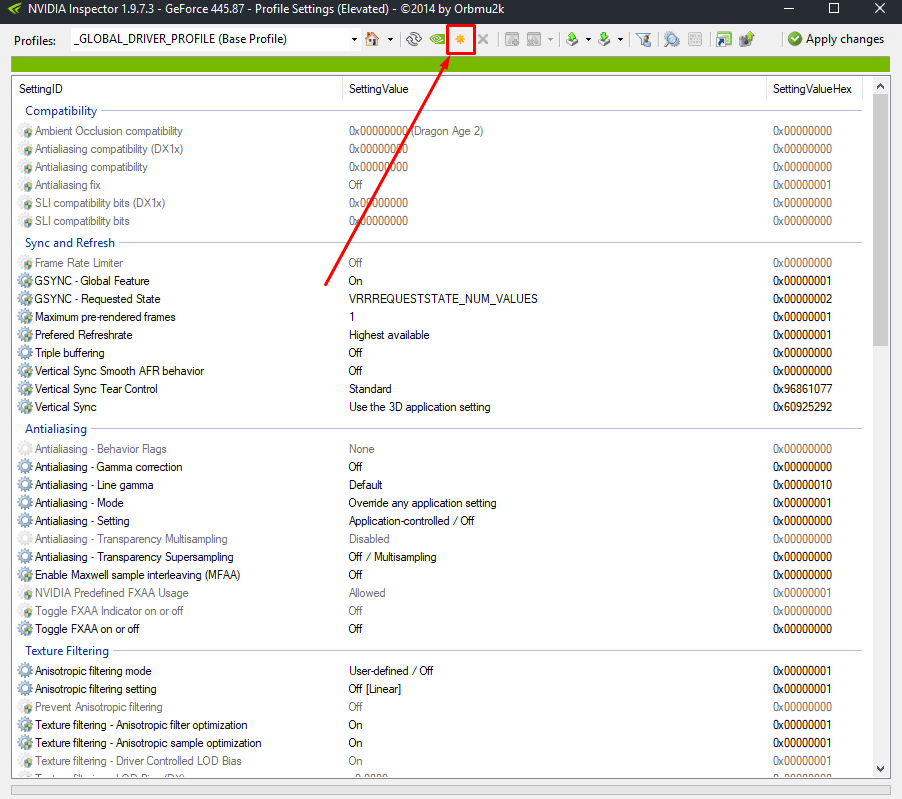Click the gear icon beside Maximum pre-rendered frames

tap(25, 317)
